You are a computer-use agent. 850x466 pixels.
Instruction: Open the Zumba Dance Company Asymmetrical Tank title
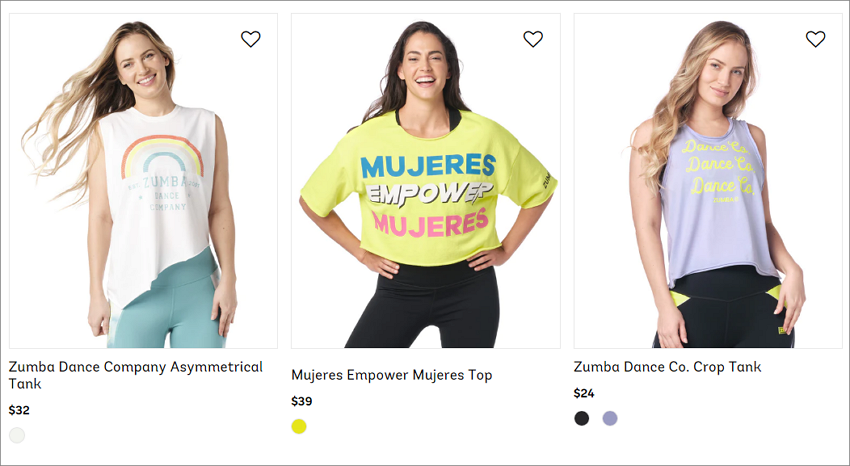(x=136, y=375)
